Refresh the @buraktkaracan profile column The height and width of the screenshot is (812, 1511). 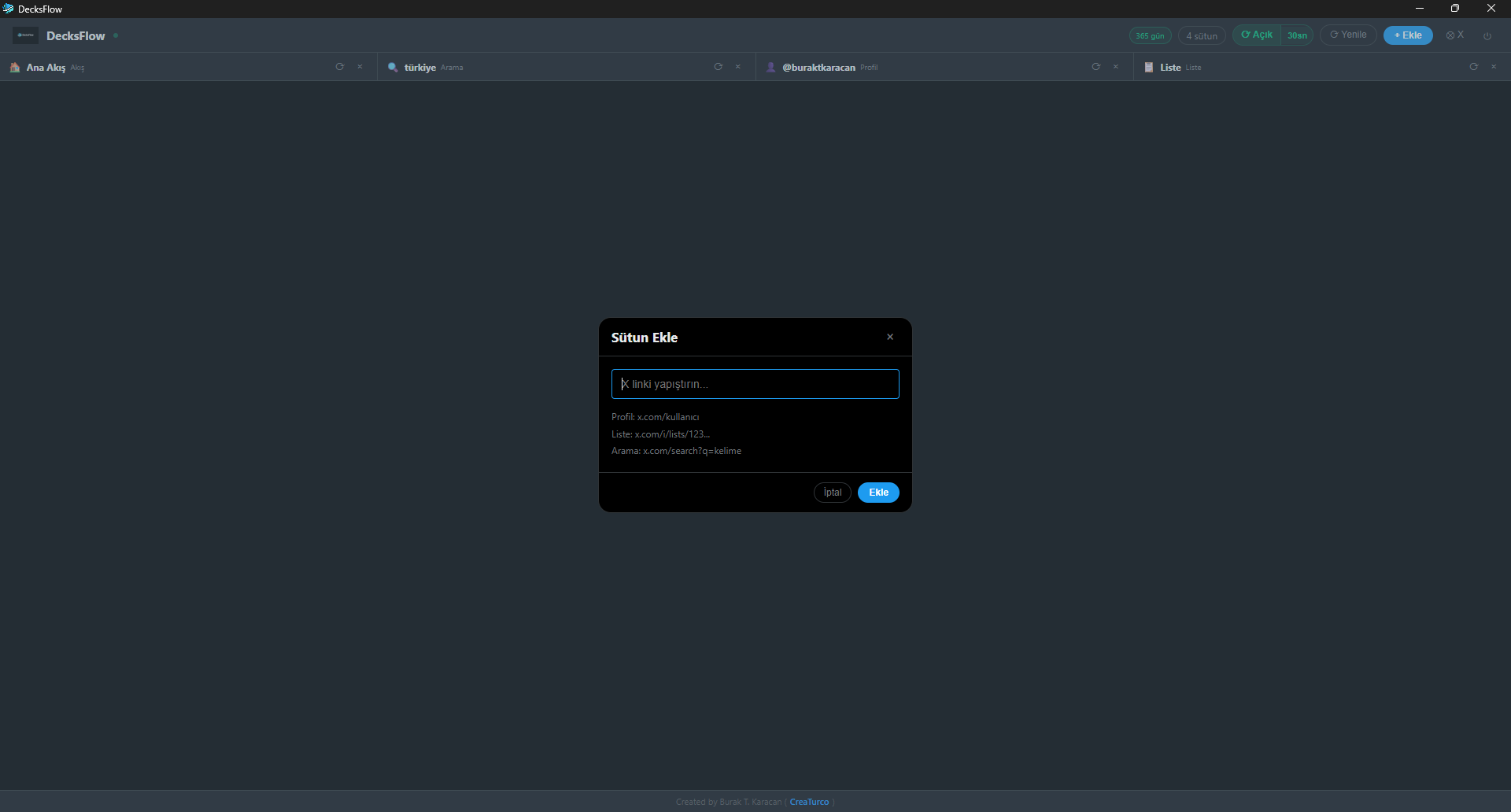pyautogui.click(x=1095, y=67)
